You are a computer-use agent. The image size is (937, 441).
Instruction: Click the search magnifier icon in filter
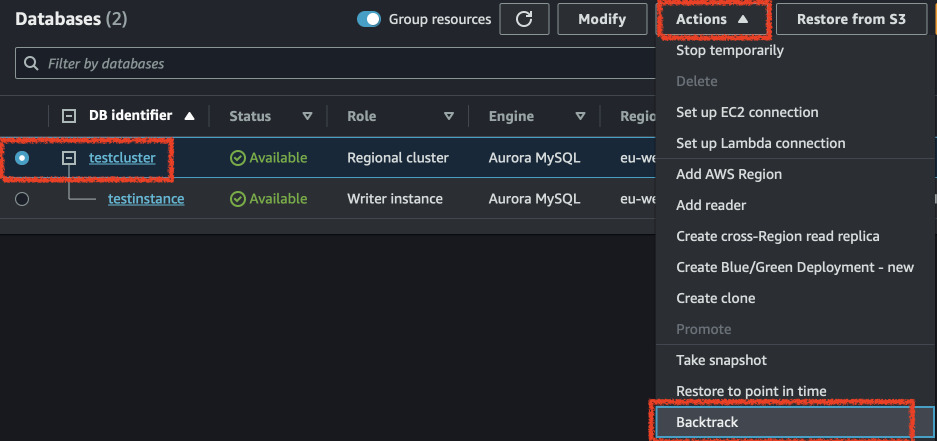(x=32, y=63)
